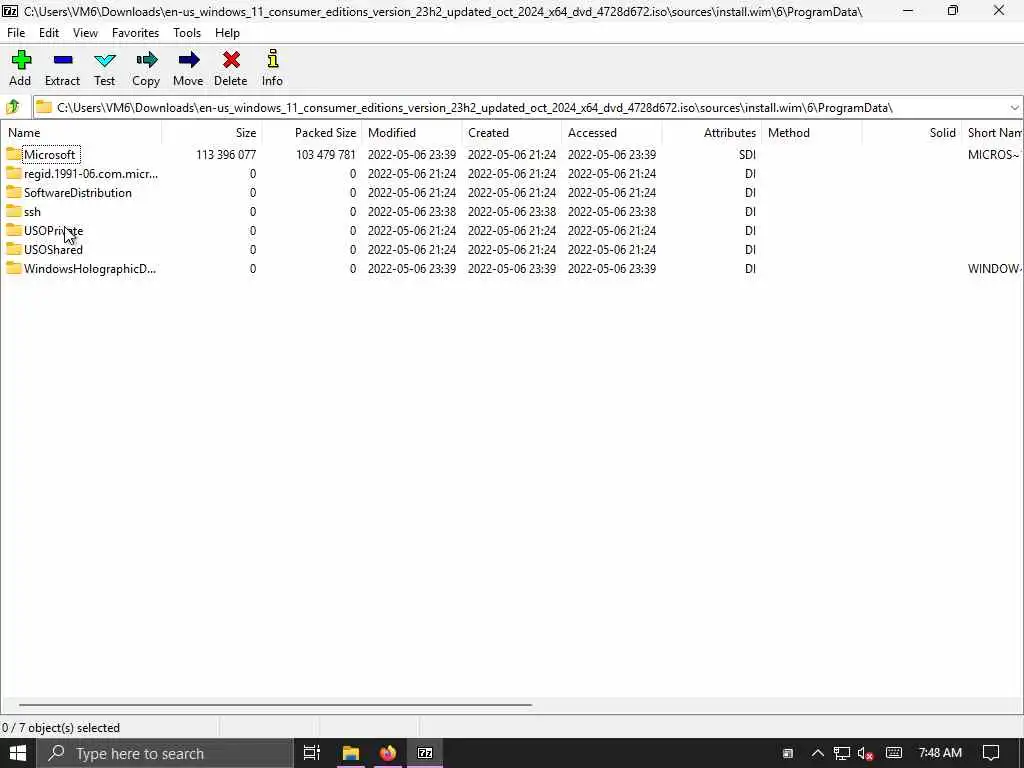The height and width of the screenshot is (768, 1024).
Task: Select the USOPrivate folder icon
Action: click(x=14, y=230)
